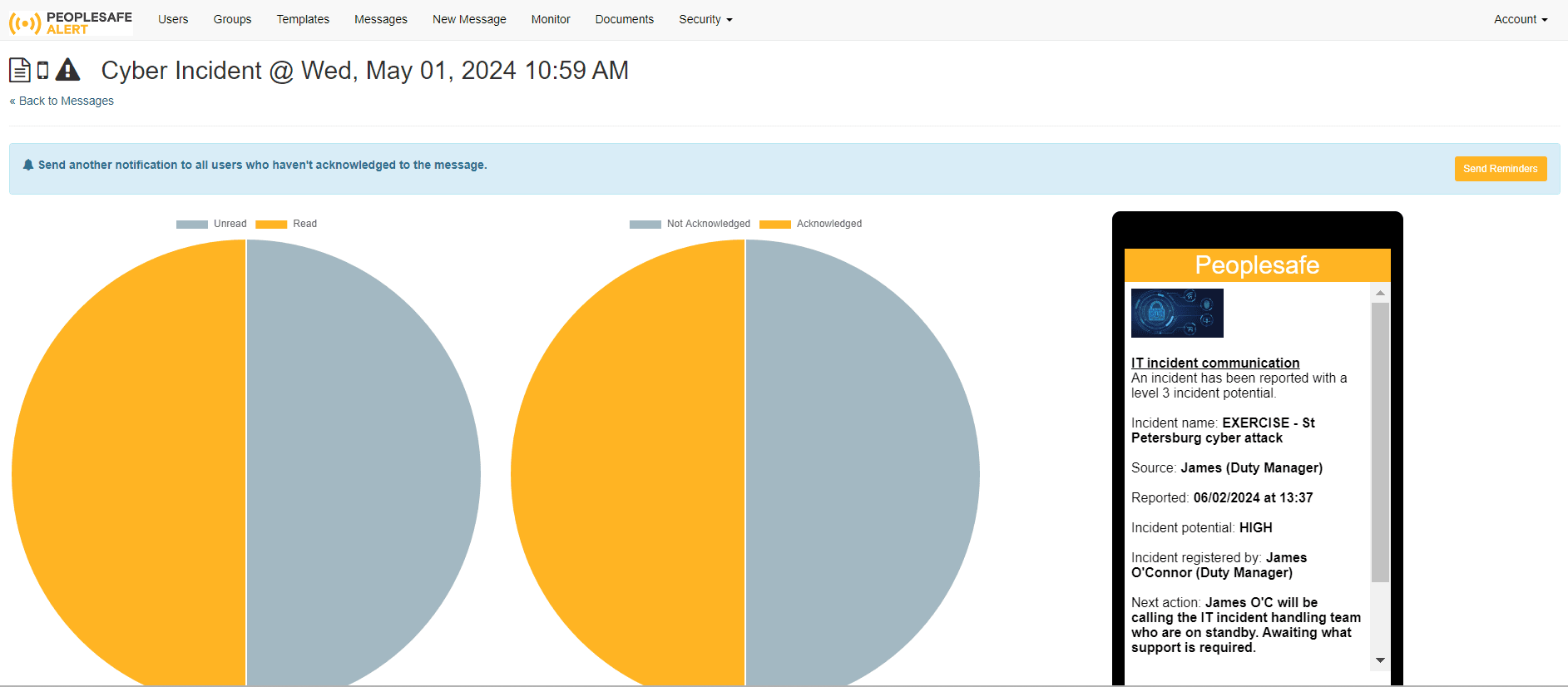Toggle the Acknowledged legend swatch

[x=775, y=224]
